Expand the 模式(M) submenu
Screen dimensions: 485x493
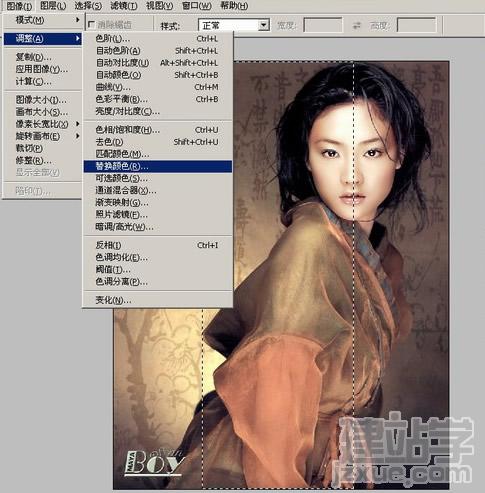[x=42, y=20]
